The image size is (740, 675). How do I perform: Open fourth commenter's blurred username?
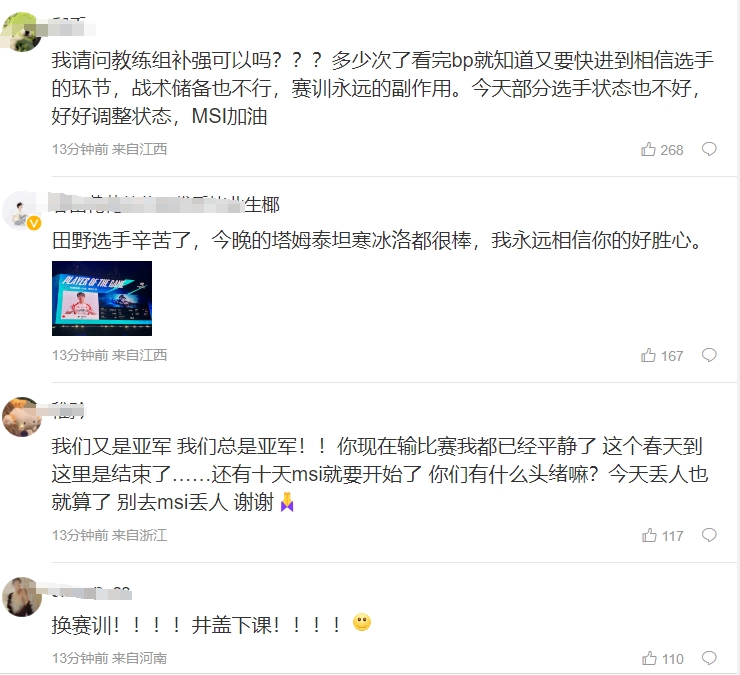click(x=91, y=591)
